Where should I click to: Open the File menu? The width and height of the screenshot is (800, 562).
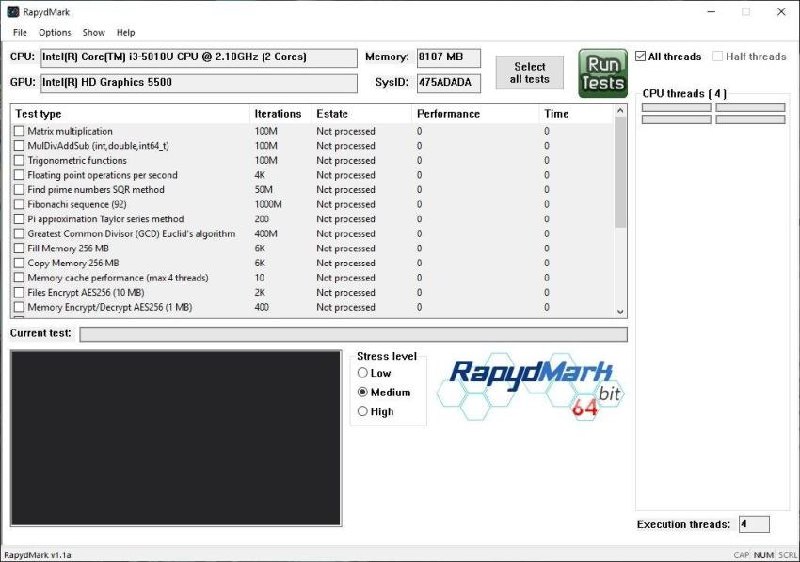19,33
